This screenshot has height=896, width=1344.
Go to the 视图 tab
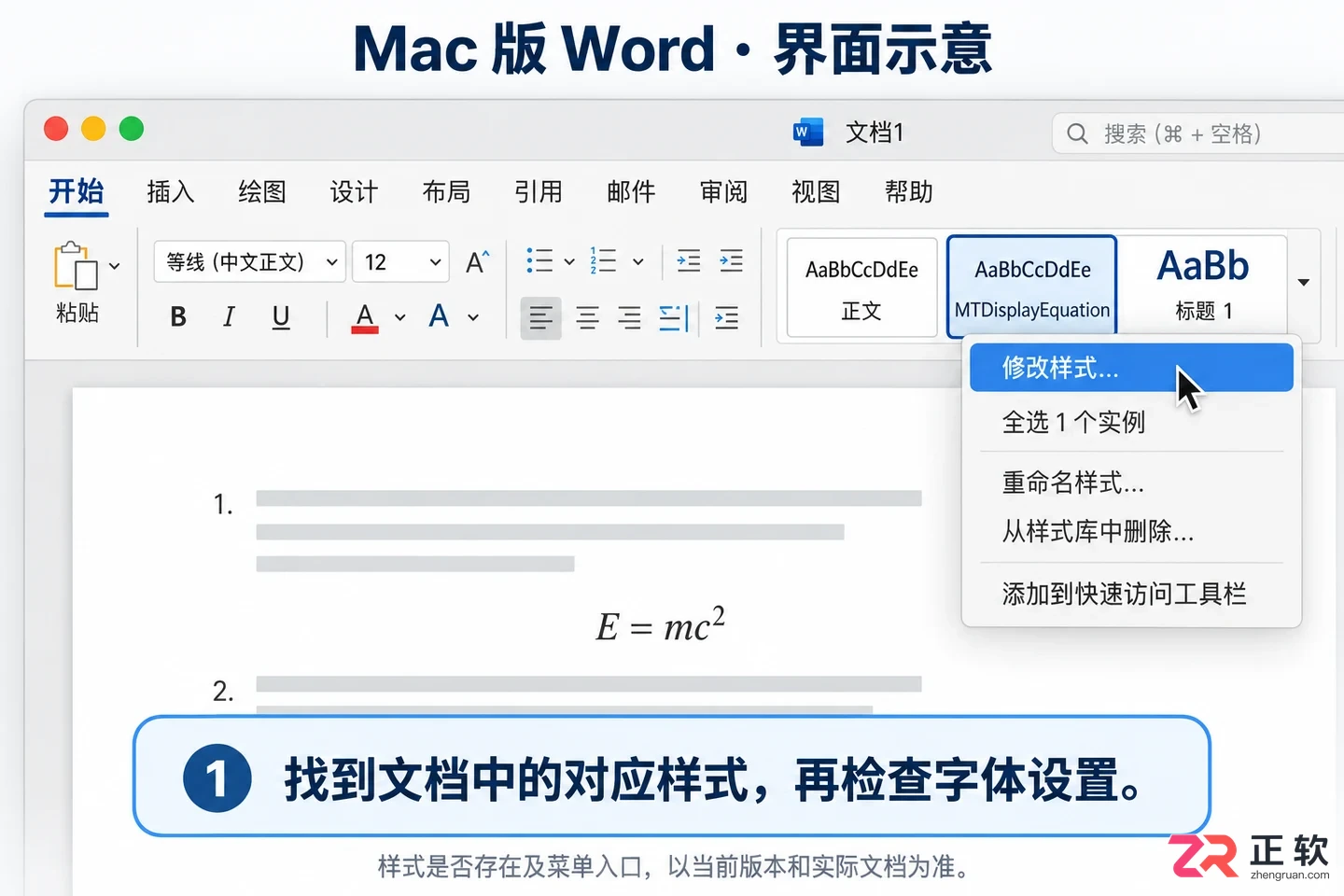coord(816,191)
